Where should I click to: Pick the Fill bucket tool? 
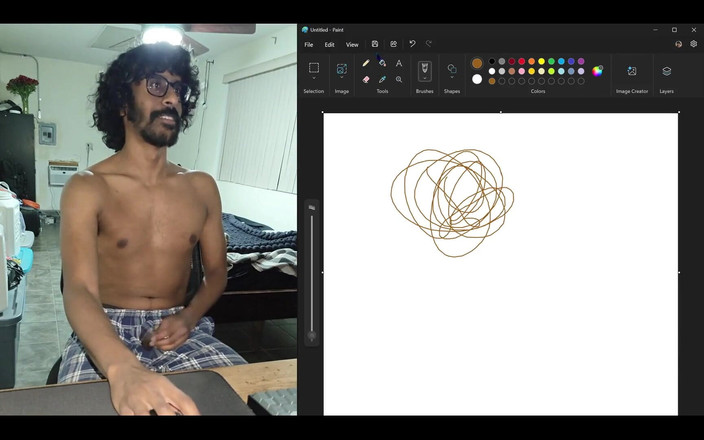pos(382,63)
